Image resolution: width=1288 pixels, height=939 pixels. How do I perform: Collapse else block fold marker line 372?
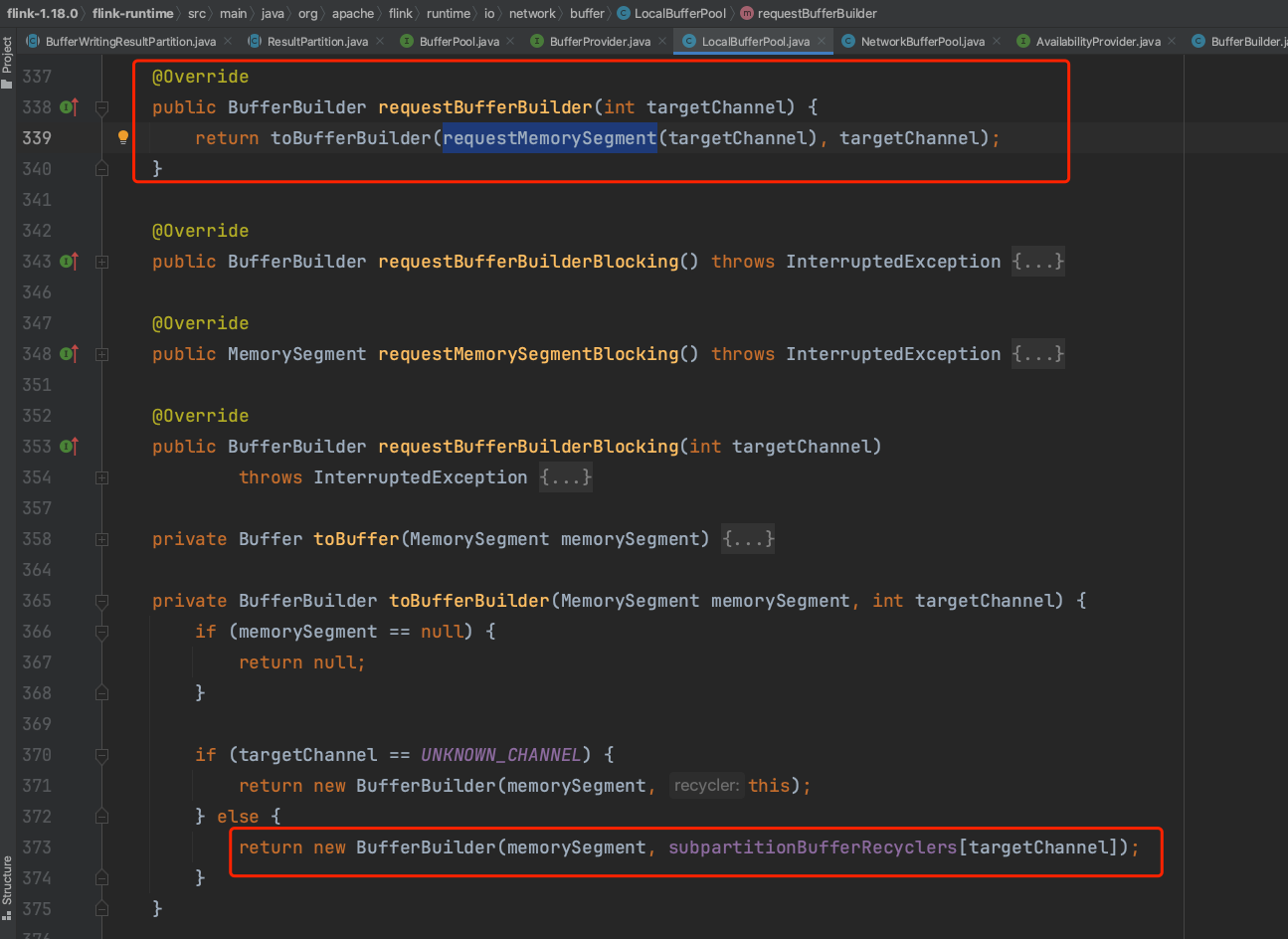coord(101,817)
